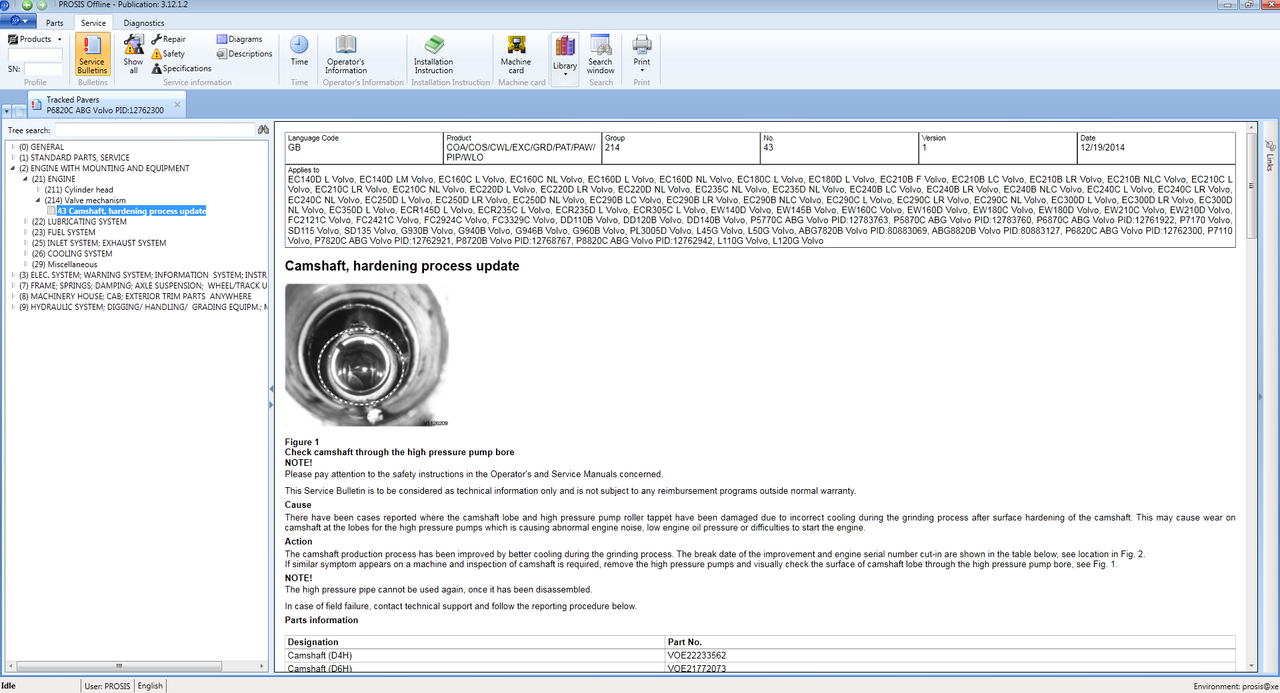Open the Service Bulletins view
1280x693 pixels.
(x=92, y=55)
